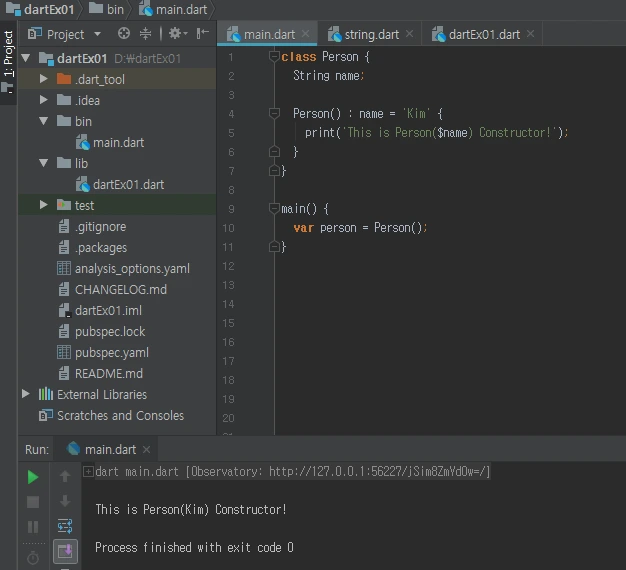The height and width of the screenshot is (570, 626).
Task: Click the Collapse All icon in Project toolbar
Action: coord(145,34)
